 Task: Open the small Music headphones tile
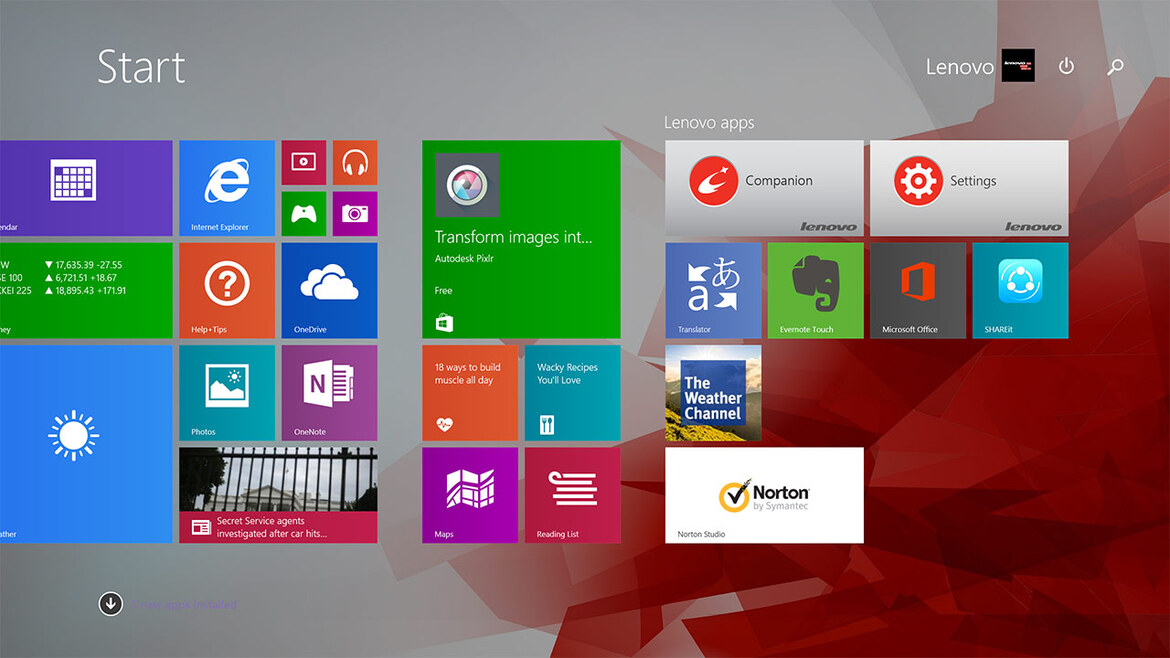355,162
